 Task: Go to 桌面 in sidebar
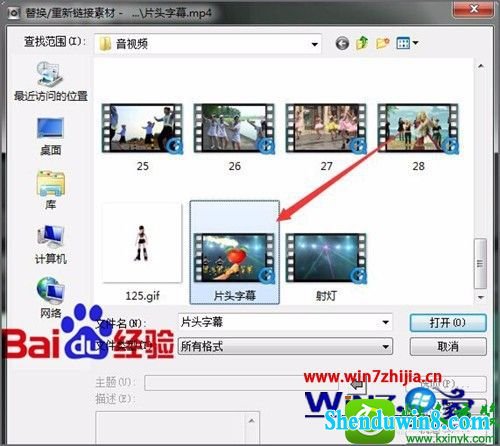pos(50,136)
